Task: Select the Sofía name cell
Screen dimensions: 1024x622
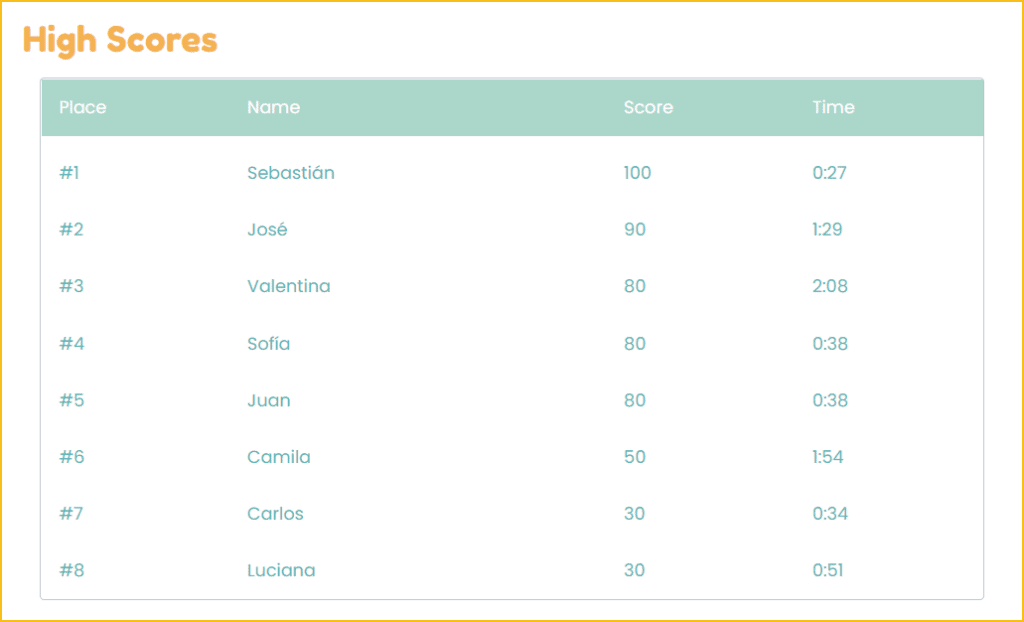Action: click(x=268, y=344)
